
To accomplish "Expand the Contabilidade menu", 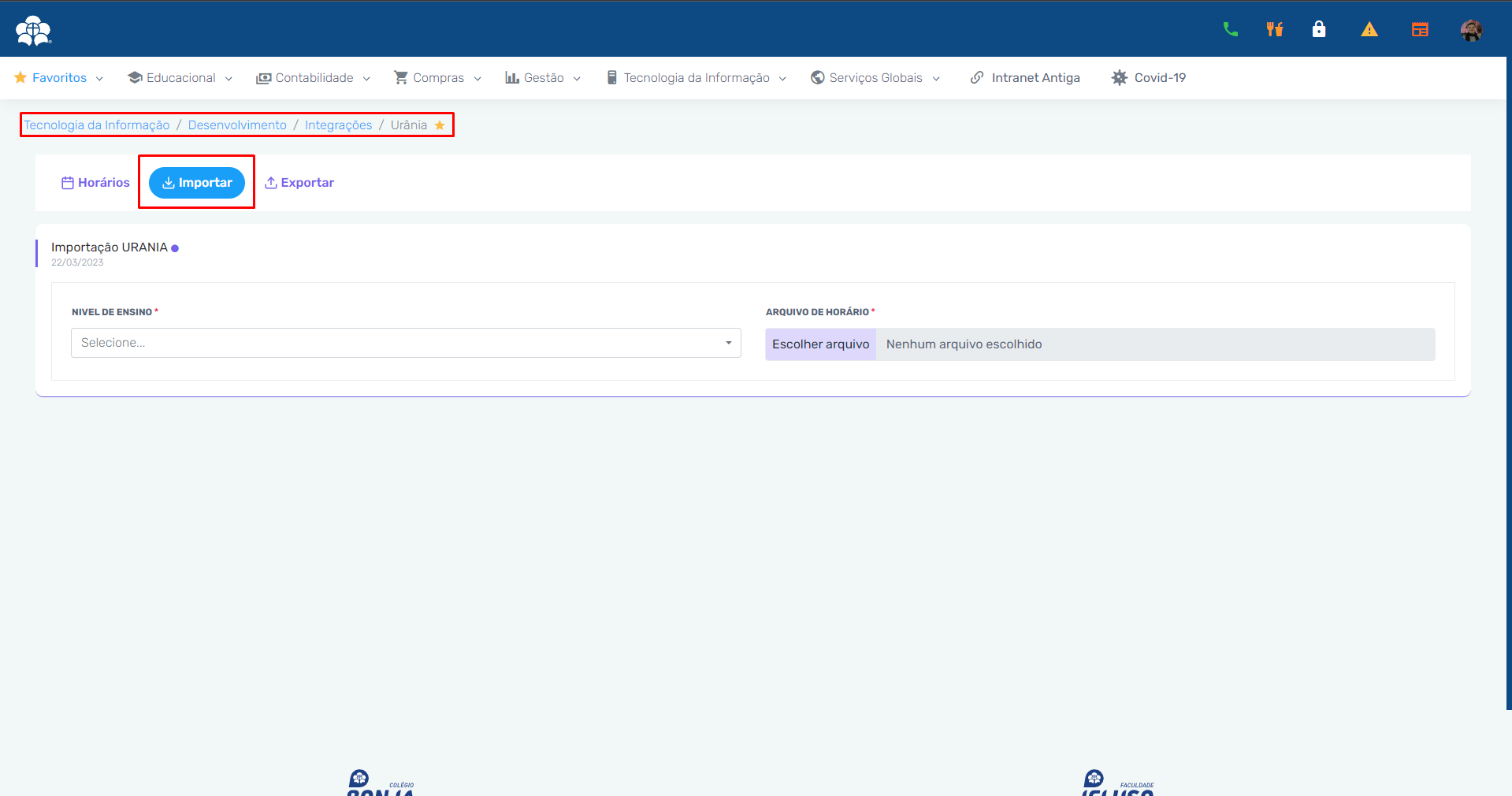I will coord(313,78).
